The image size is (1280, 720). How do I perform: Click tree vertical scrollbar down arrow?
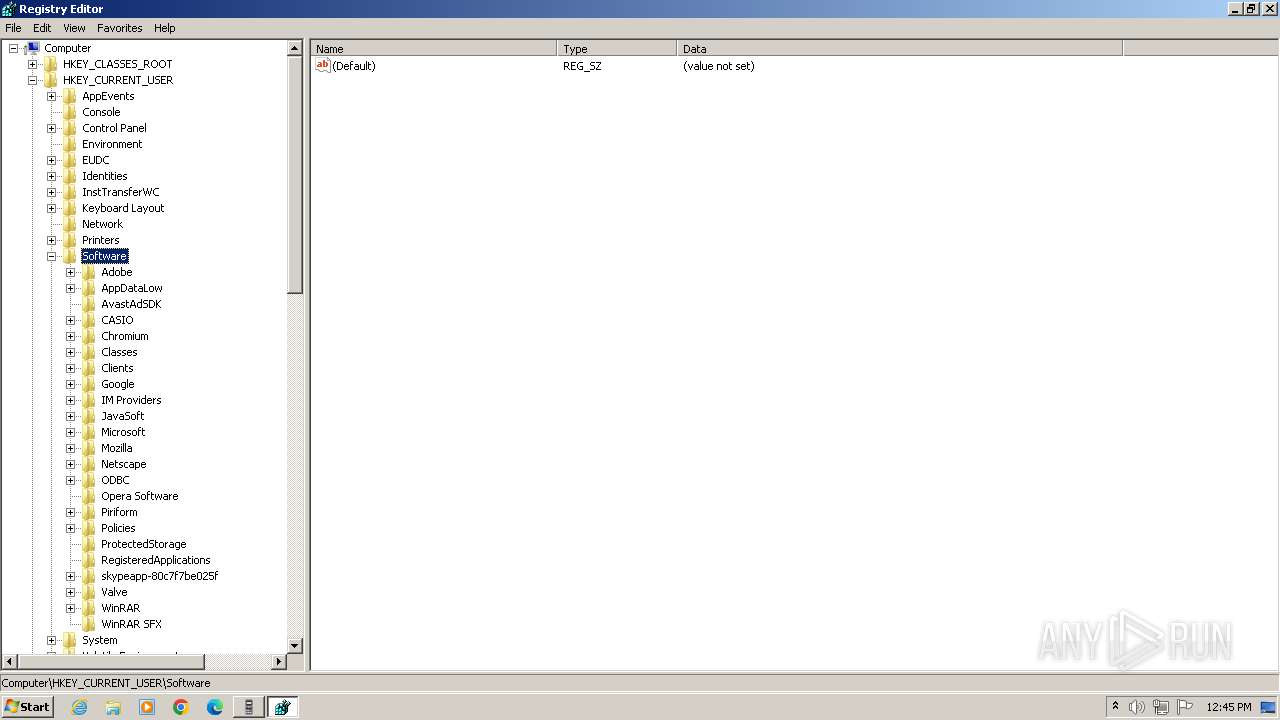(x=295, y=646)
